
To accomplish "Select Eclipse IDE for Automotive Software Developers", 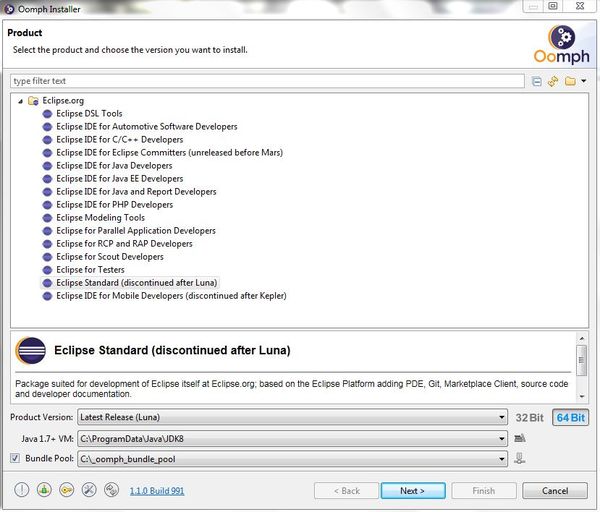I will coord(147,127).
